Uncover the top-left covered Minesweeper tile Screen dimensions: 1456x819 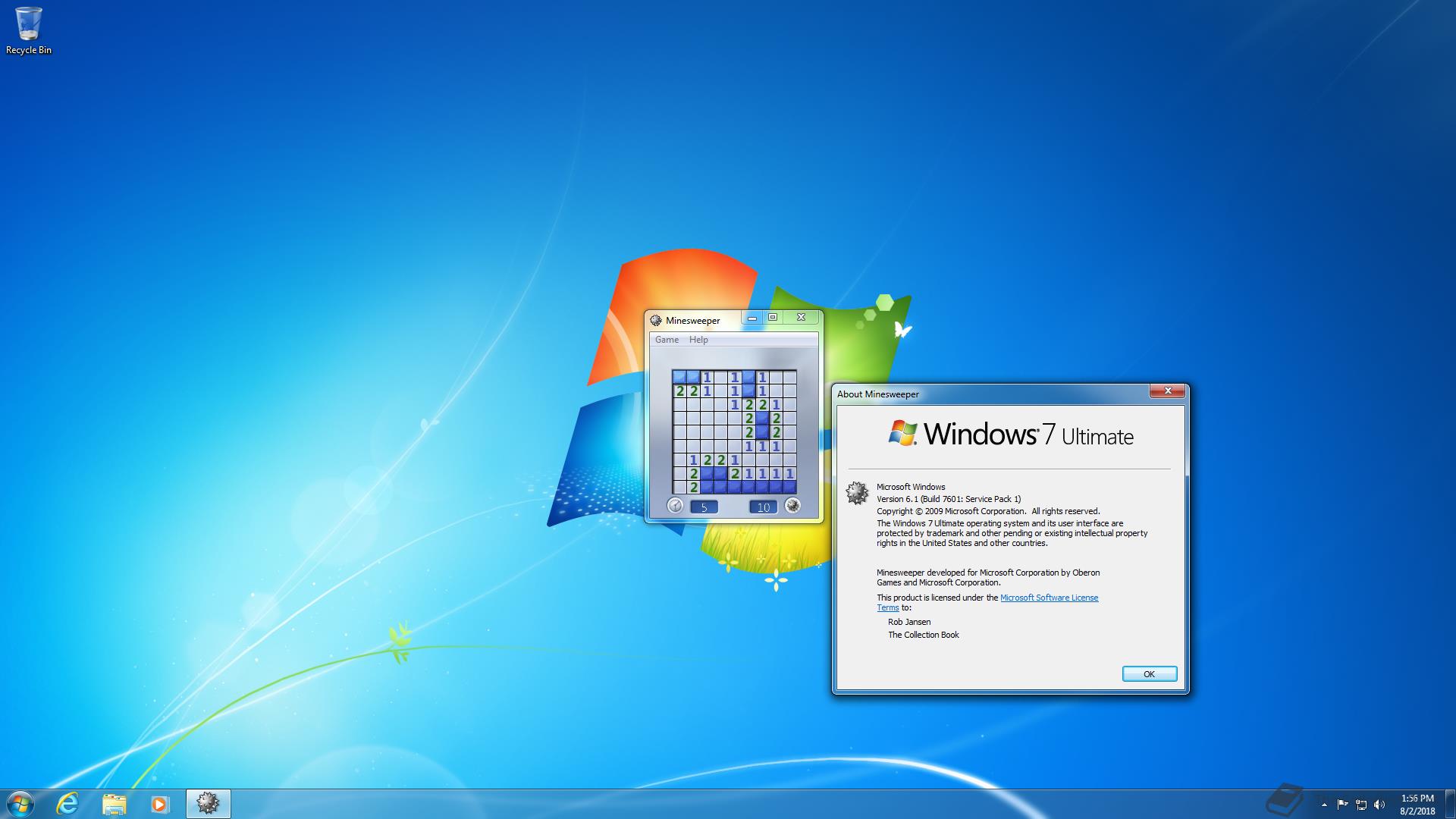point(679,377)
